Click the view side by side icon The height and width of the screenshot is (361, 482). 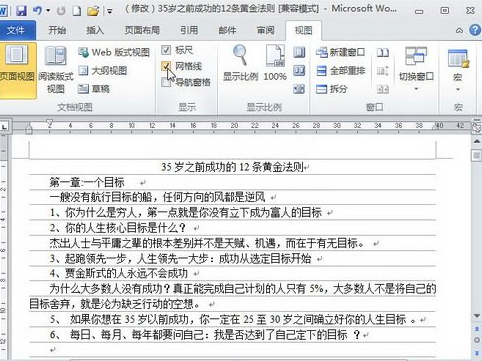pos(383,52)
